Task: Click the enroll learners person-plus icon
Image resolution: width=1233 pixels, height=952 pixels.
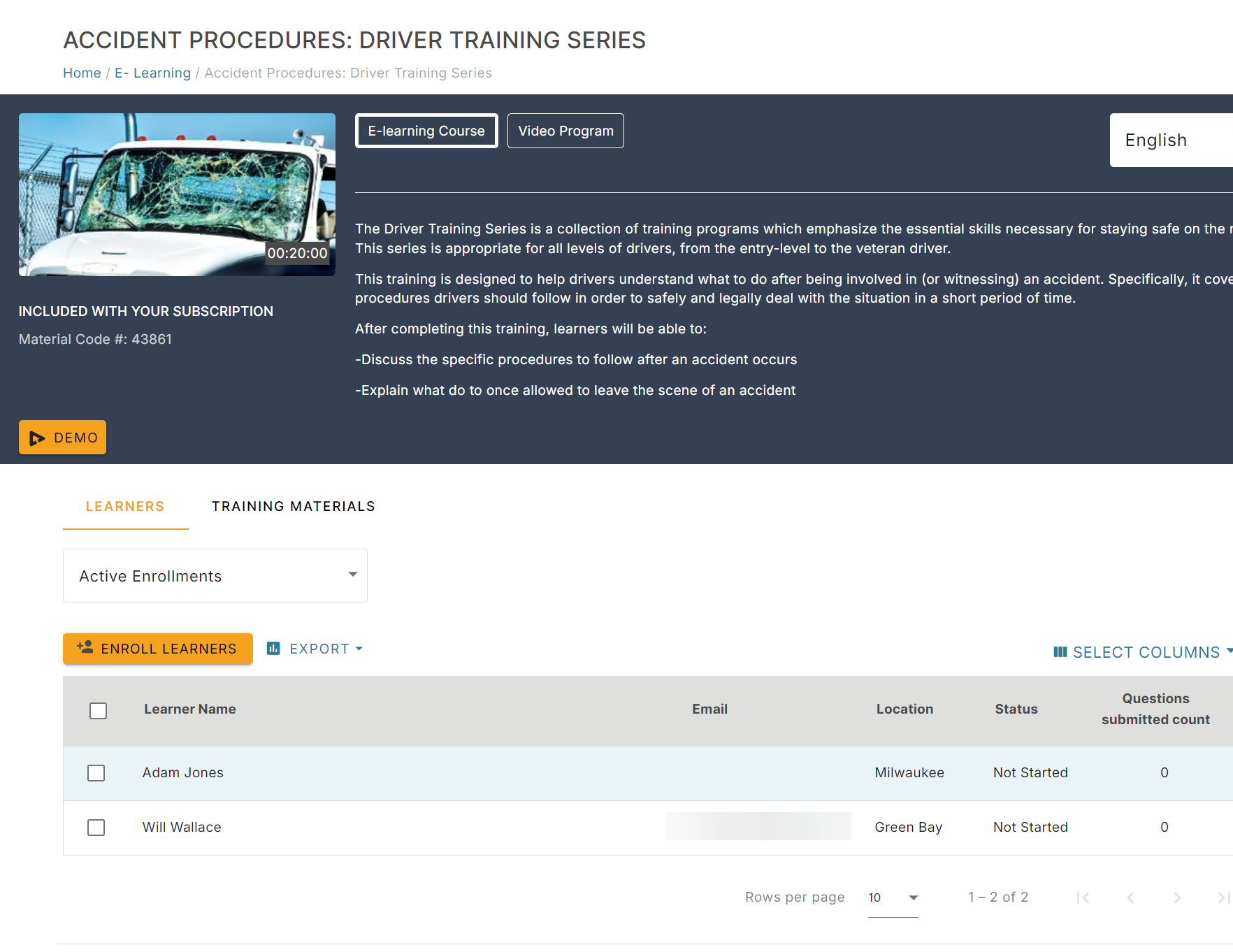Action: [x=85, y=647]
